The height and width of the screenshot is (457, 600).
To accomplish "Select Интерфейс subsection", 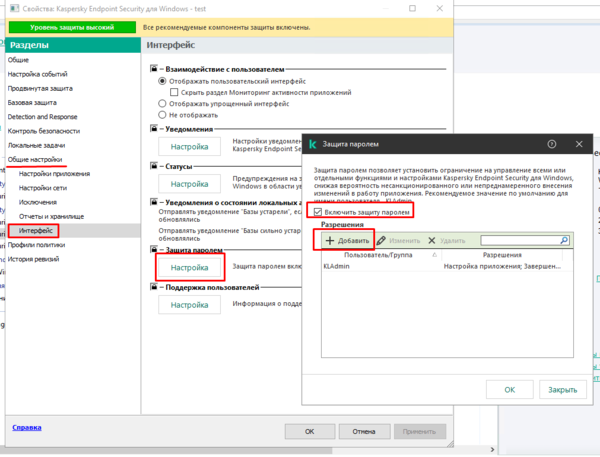I will tap(36, 230).
